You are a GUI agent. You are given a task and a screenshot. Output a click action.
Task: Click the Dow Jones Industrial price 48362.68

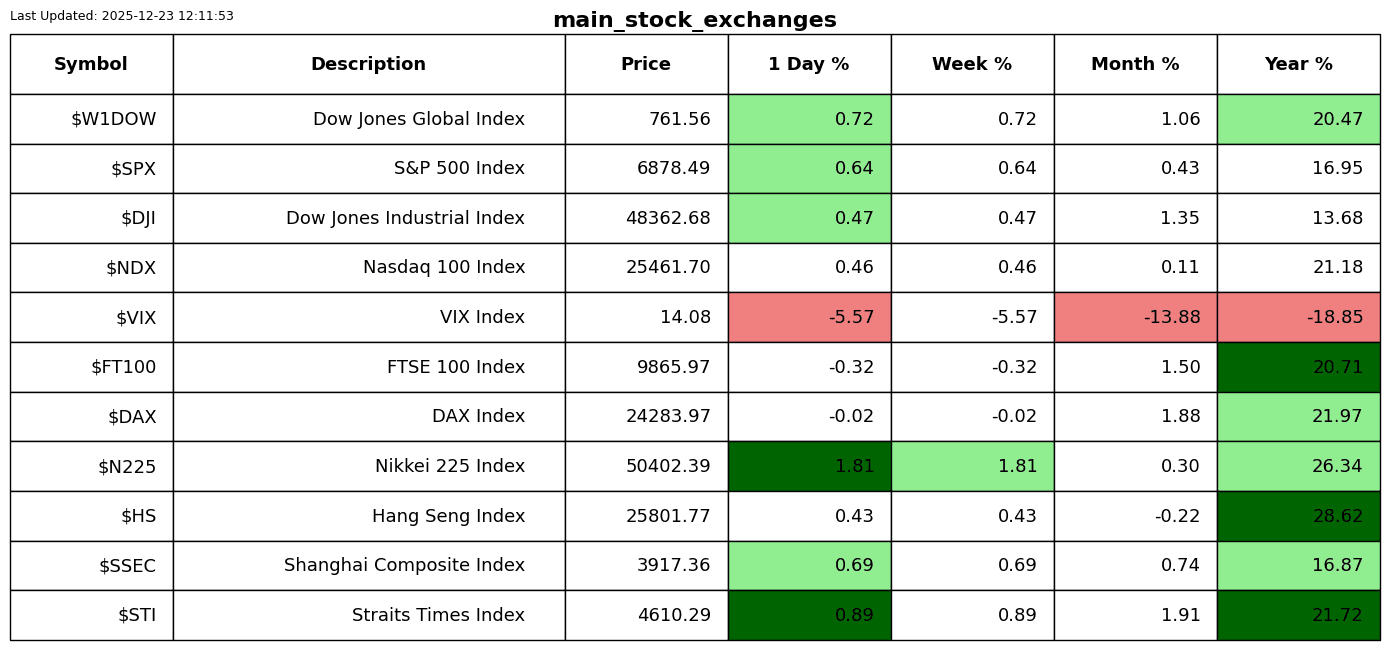pyautogui.click(x=668, y=219)
